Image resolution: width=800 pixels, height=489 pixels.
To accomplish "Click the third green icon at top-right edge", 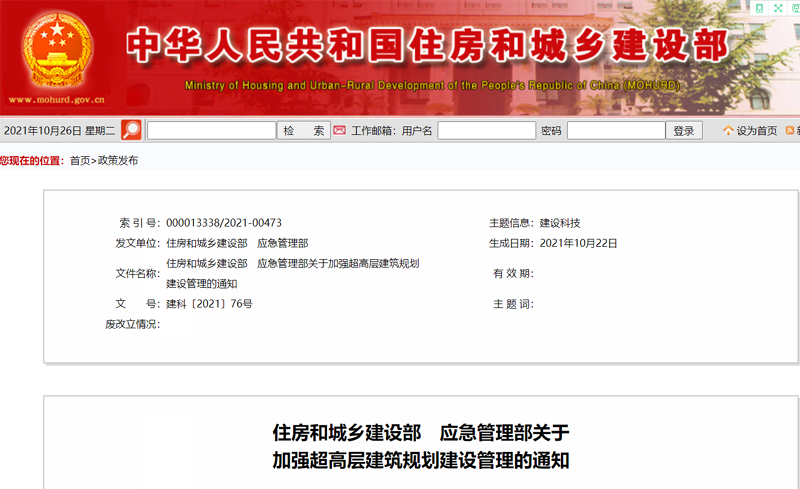I will (795, 8).
